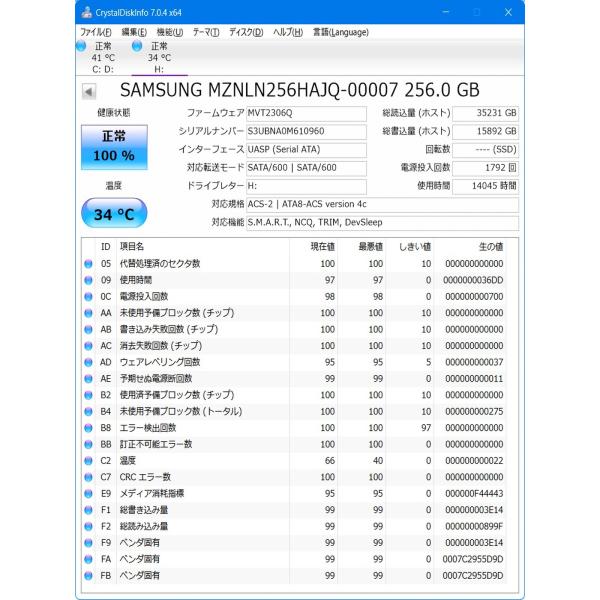The width and height of the screenshot is (600, 600).
Task: Click status icon for ID F9 row
Action: click(88, 543)
